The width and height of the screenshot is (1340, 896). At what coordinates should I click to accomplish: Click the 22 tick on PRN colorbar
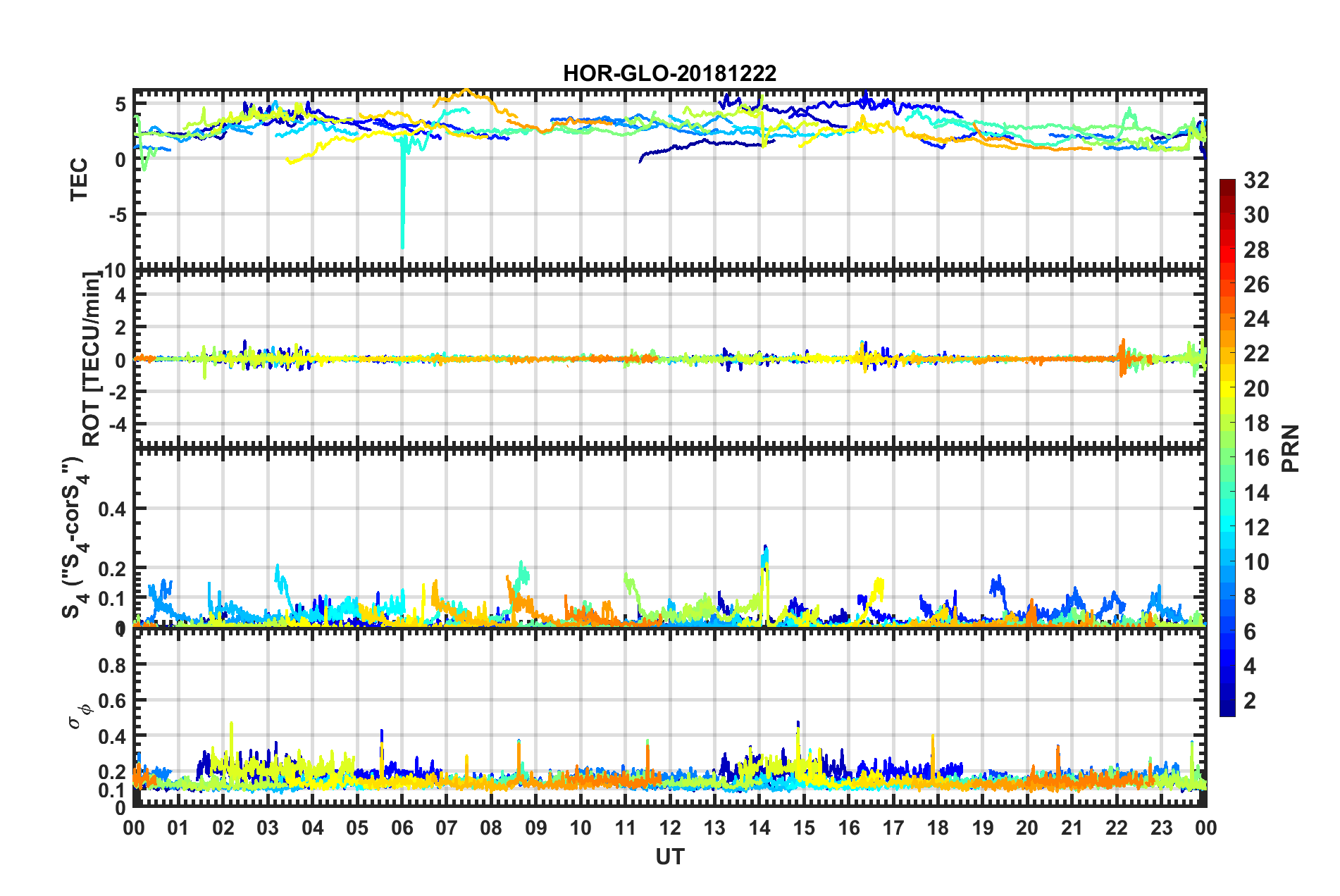pos(1256,354)
